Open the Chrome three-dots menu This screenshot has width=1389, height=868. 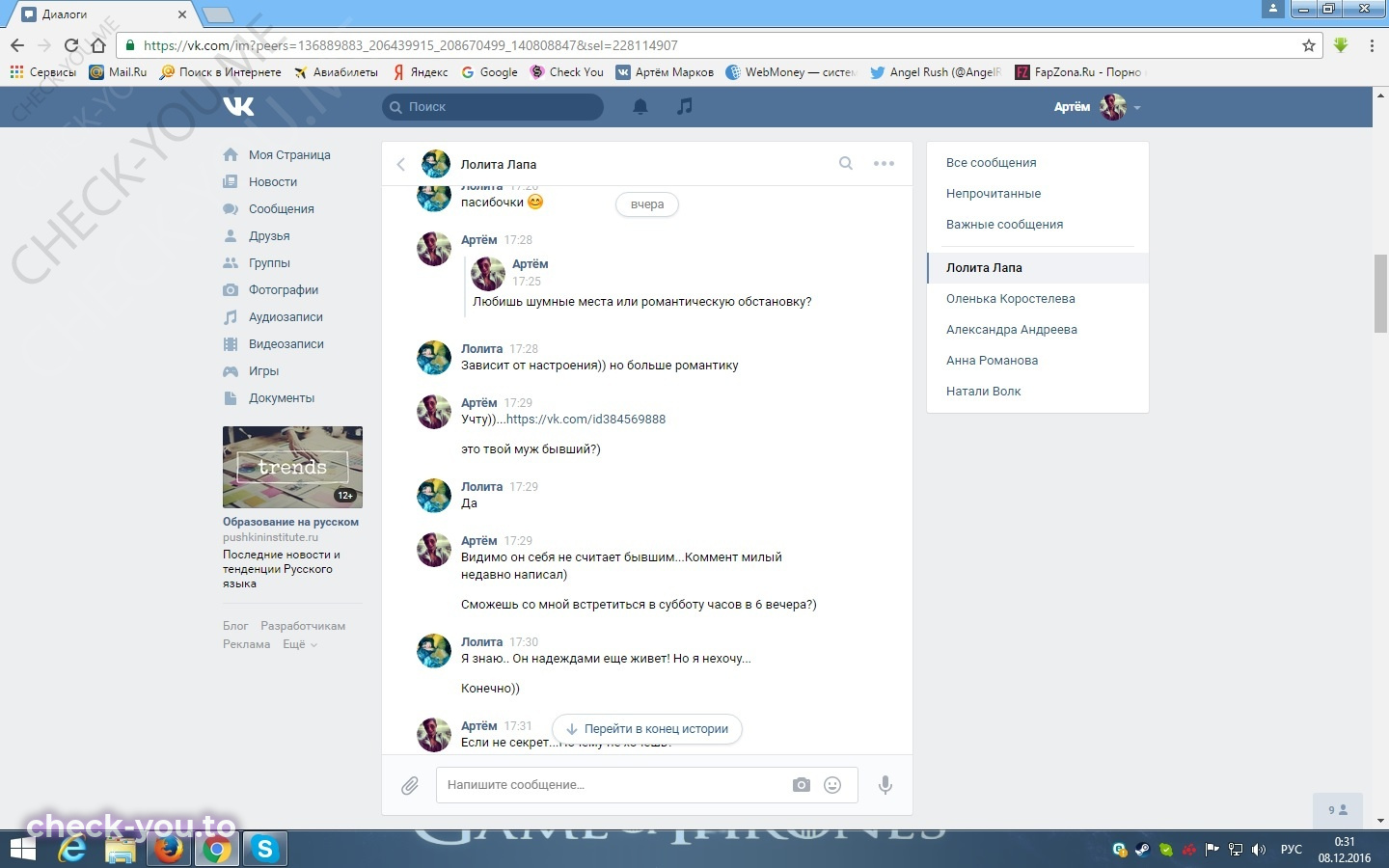click(1372, 45)
